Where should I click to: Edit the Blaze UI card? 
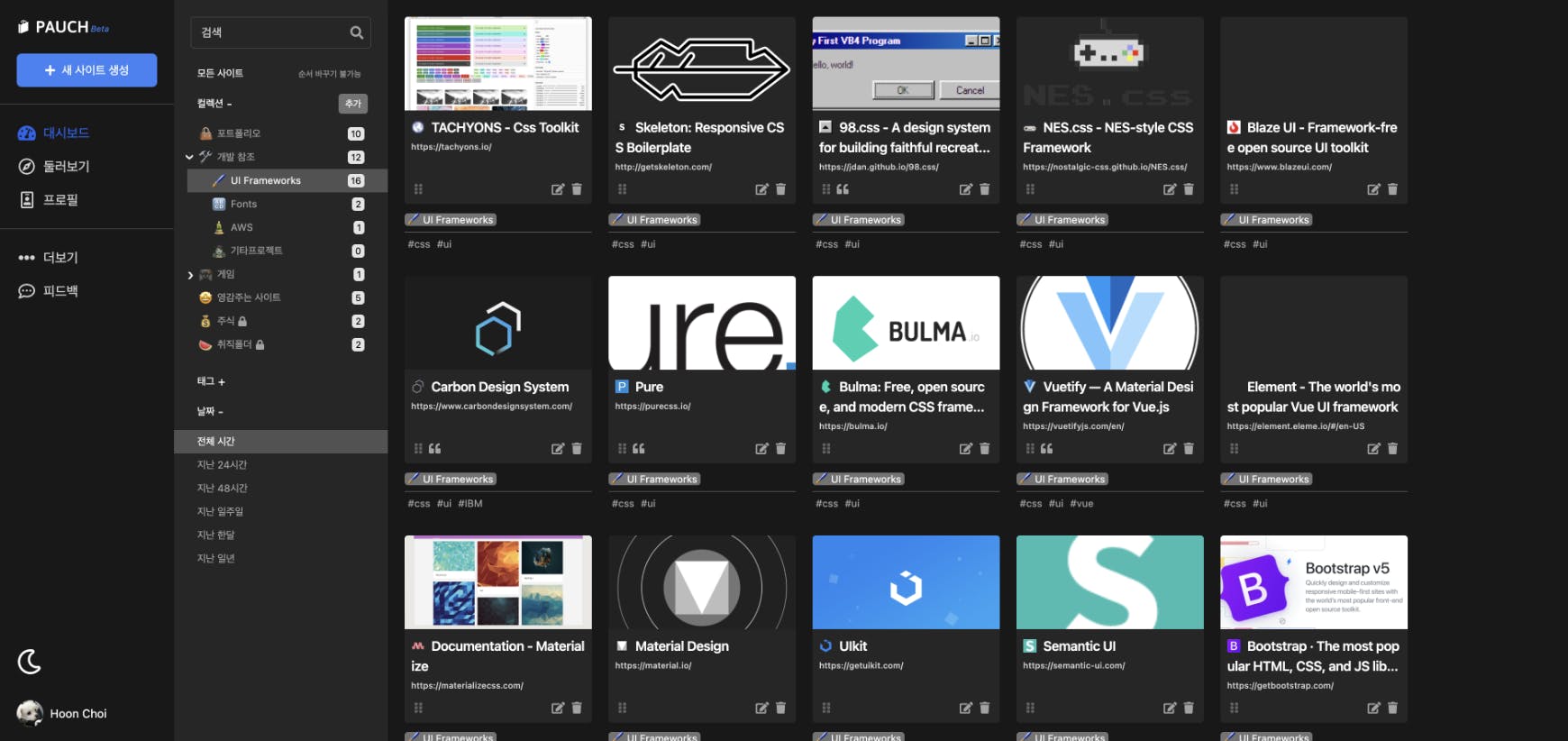[1373, 189]
